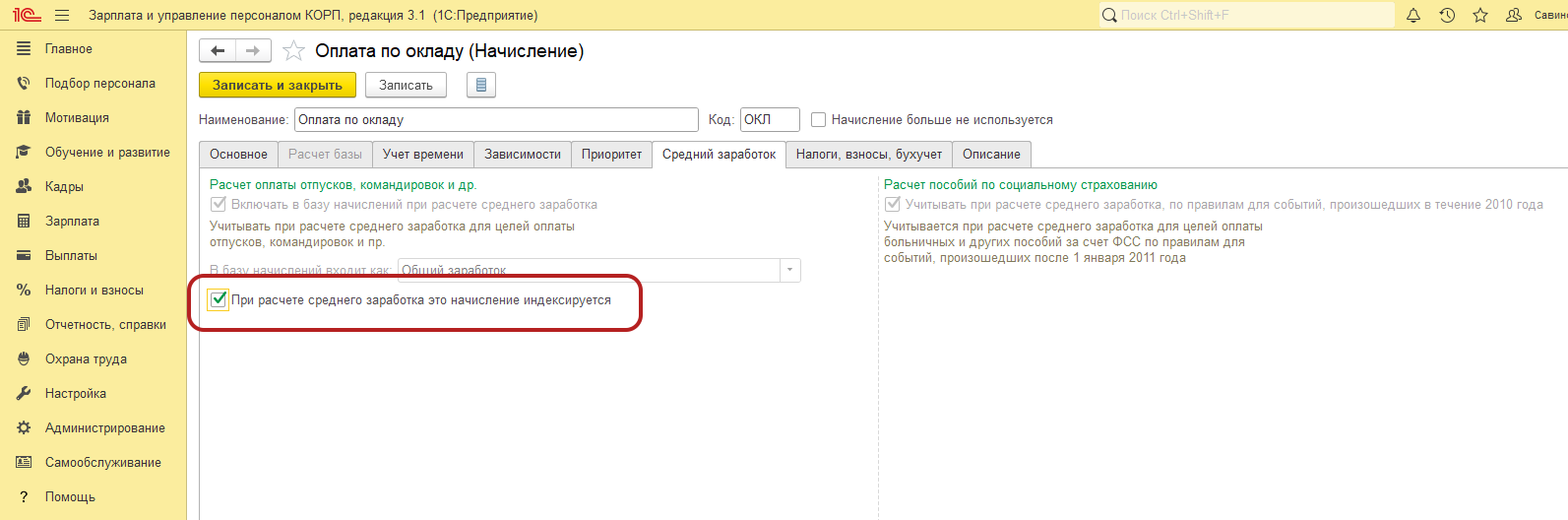
Task: Open the report list icon button
Action: [x=480, y=86]
